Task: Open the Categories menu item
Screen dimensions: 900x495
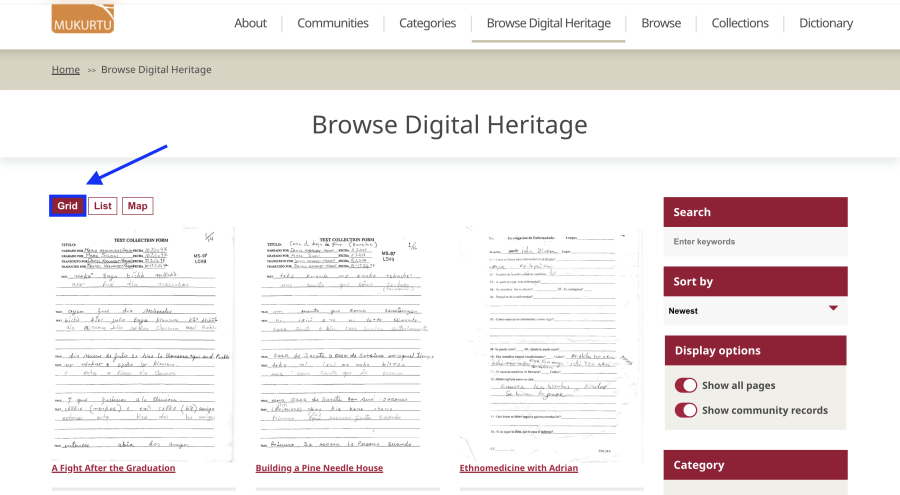Action: [x=428, y=23]
